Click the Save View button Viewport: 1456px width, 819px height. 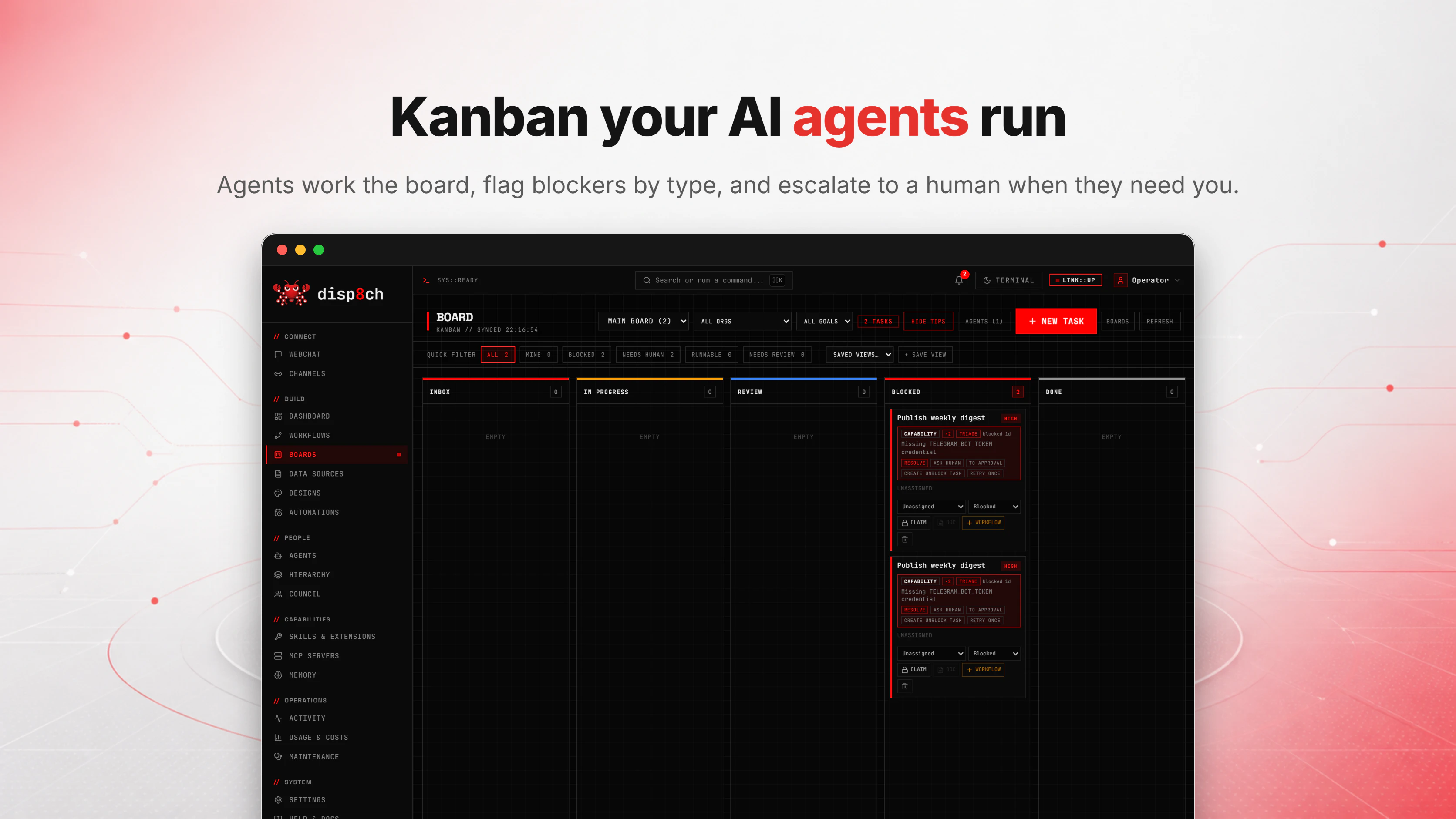pyautogui.click(x=925, y=355)
